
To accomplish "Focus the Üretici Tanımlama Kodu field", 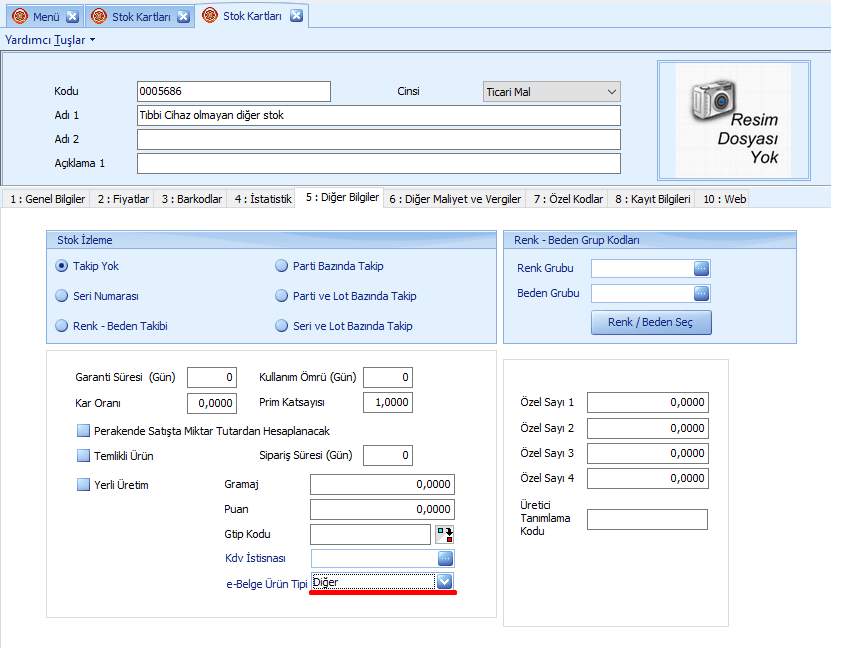I will click(x=647, y=520).
